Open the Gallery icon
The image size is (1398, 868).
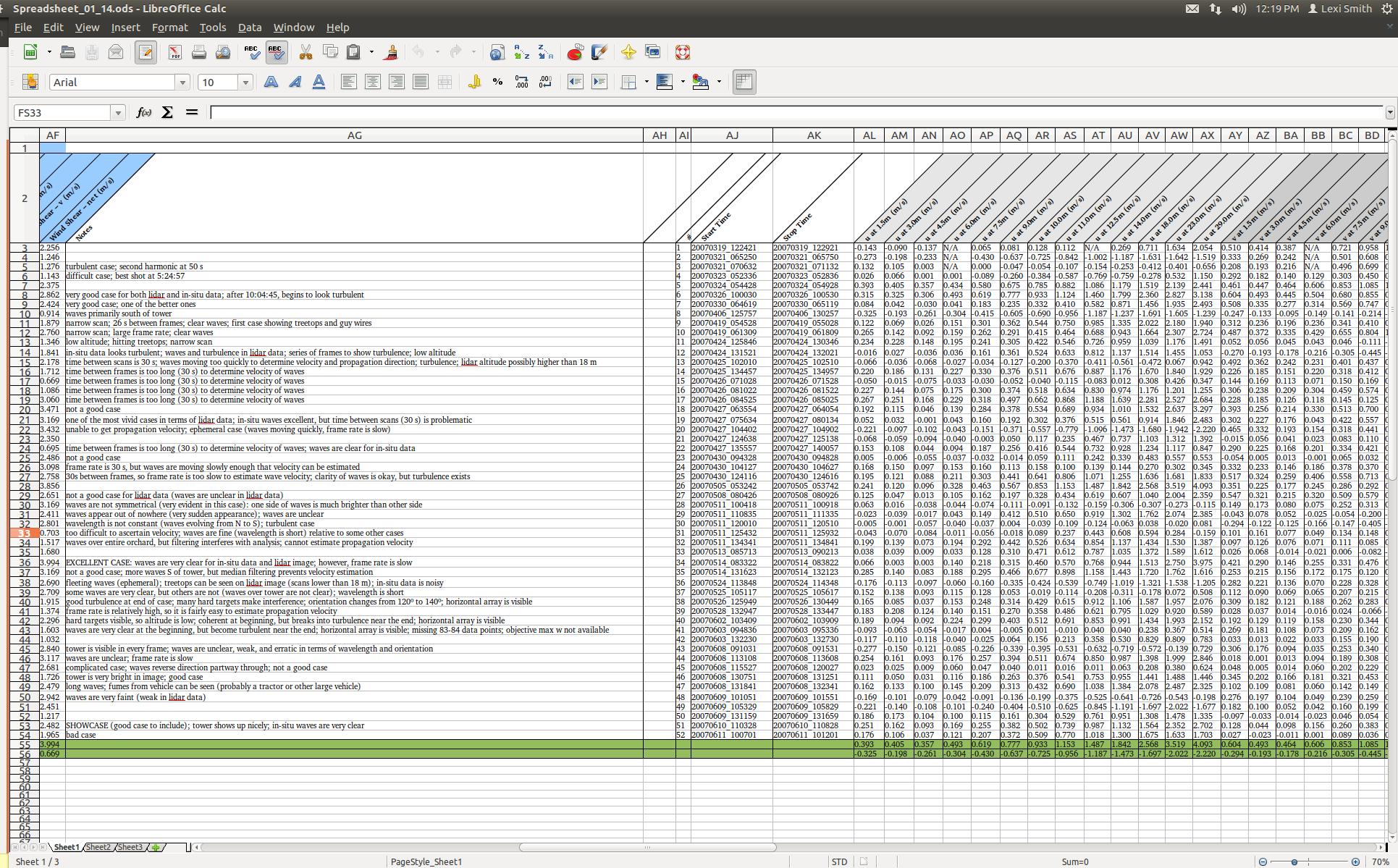click(x=652, y=52)
